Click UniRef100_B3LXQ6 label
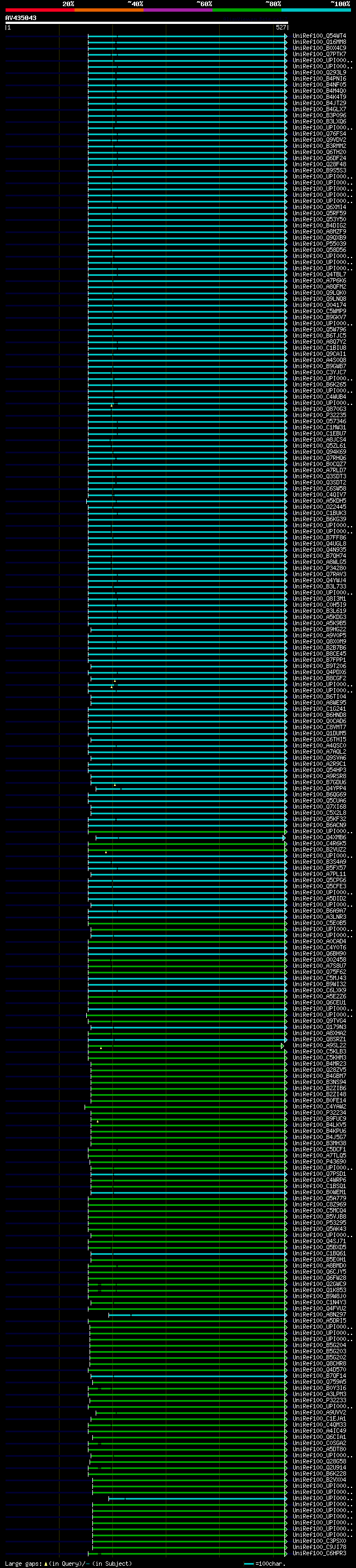This screenshot has width=356, height=1568. (319, 121)
